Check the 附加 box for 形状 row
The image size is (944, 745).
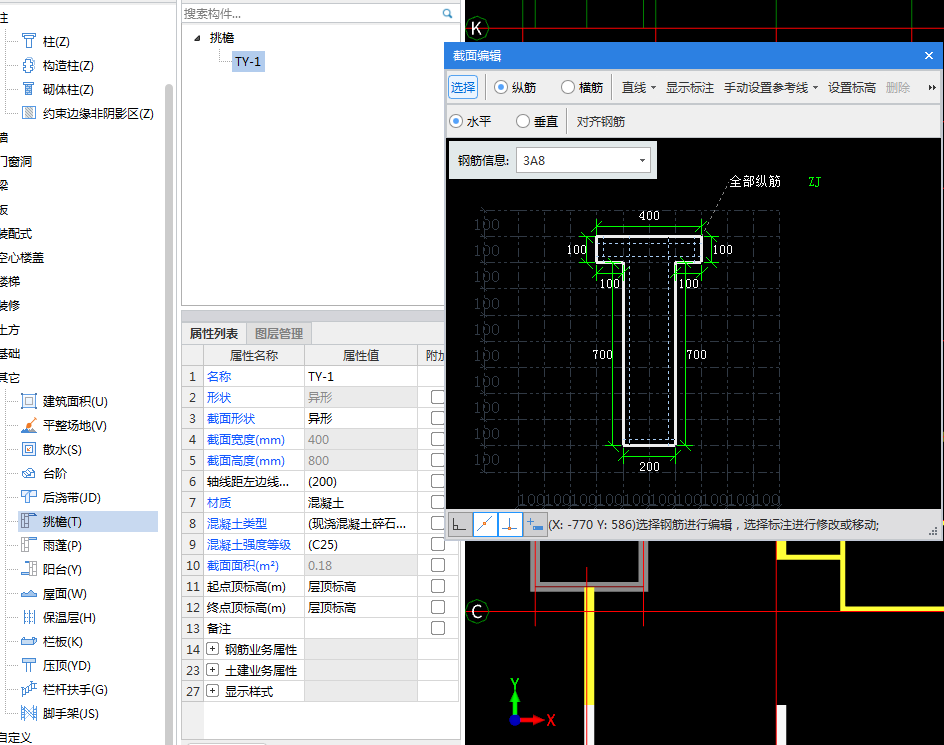(438, 397)
